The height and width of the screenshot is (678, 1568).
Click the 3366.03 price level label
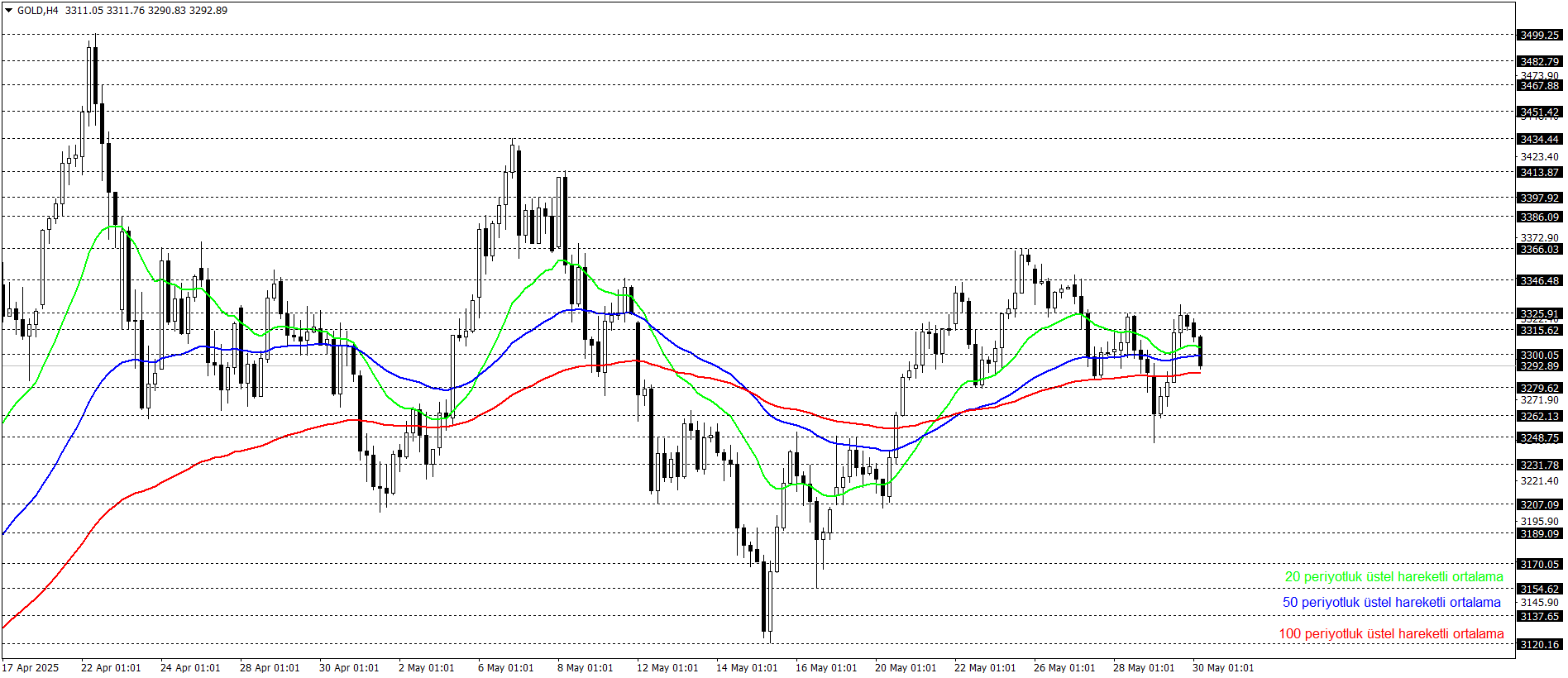(x=1539, y=249)
